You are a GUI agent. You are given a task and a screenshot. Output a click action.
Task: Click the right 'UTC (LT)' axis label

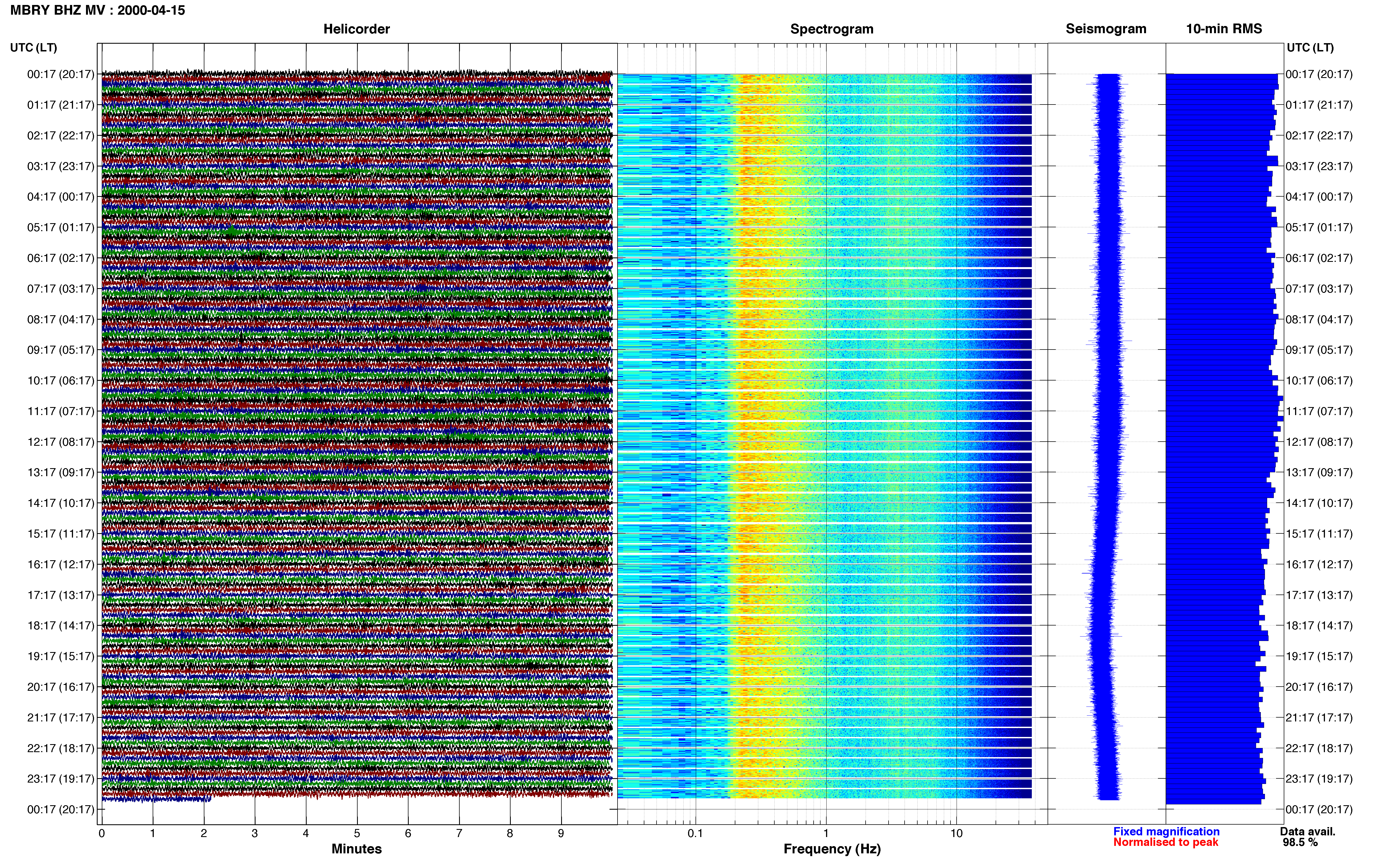pos(1310,48)
